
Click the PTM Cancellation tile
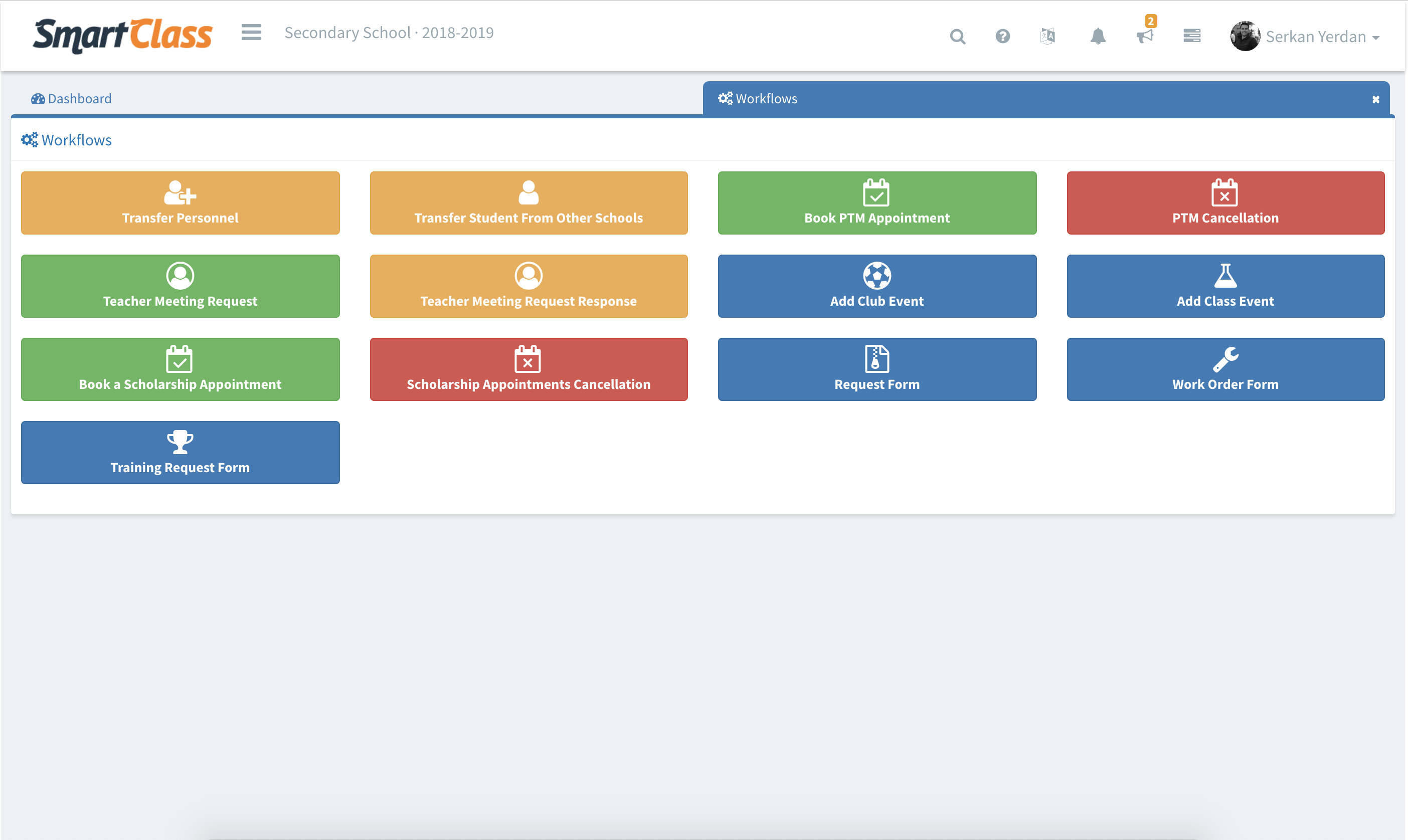(1225, 203)
